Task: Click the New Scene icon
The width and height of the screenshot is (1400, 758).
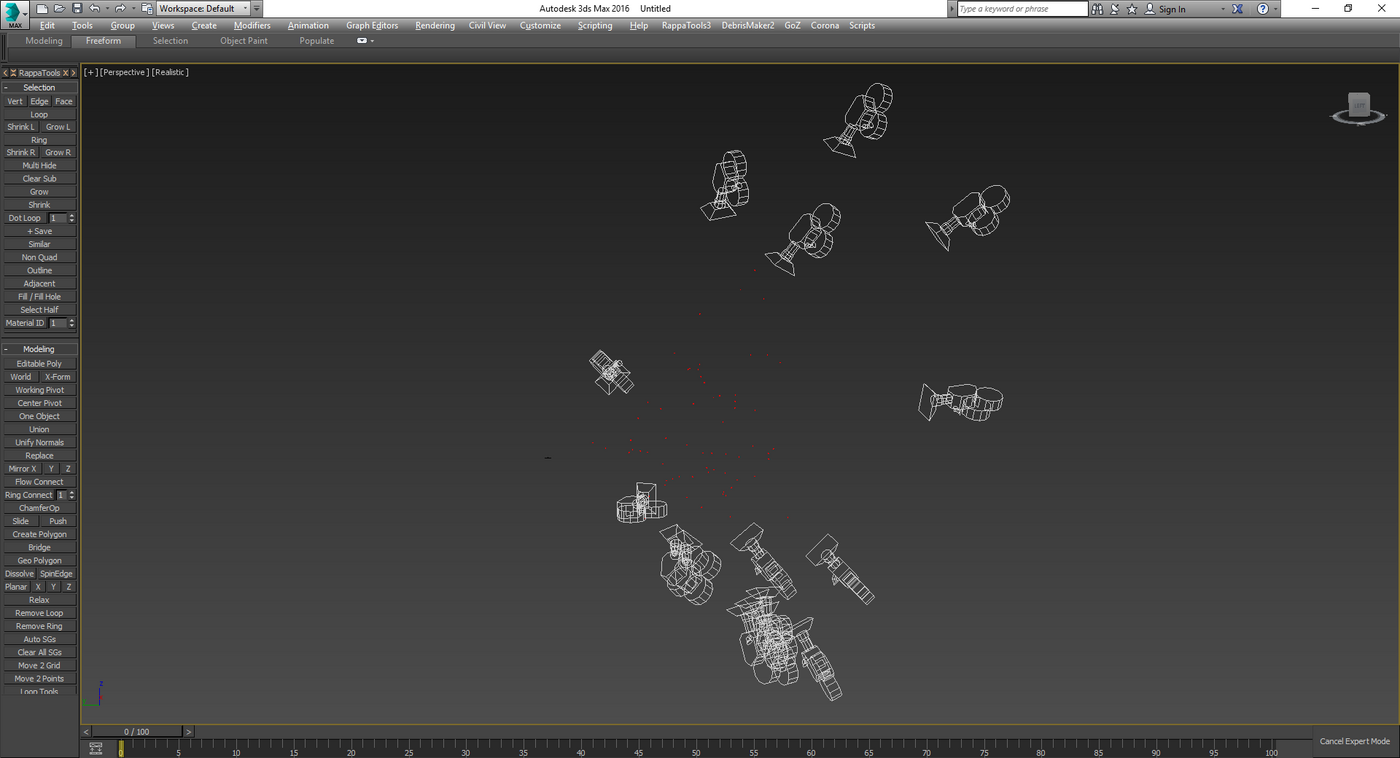Action: point(42,8)
